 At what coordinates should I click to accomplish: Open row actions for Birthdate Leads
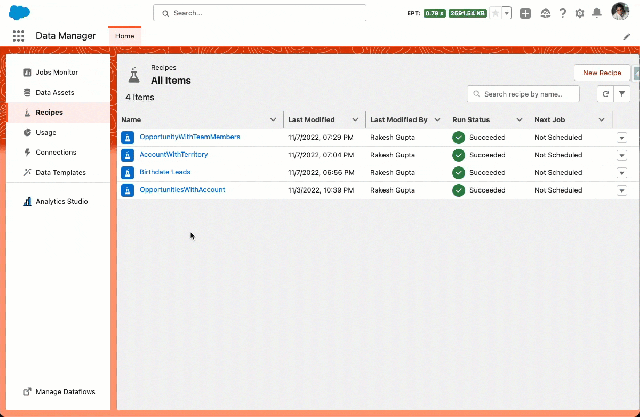622,173
